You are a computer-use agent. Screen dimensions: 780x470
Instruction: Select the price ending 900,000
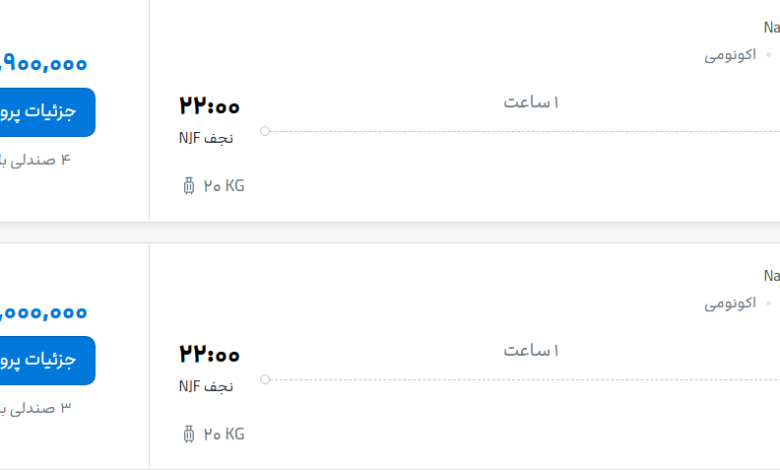point(44,64)
